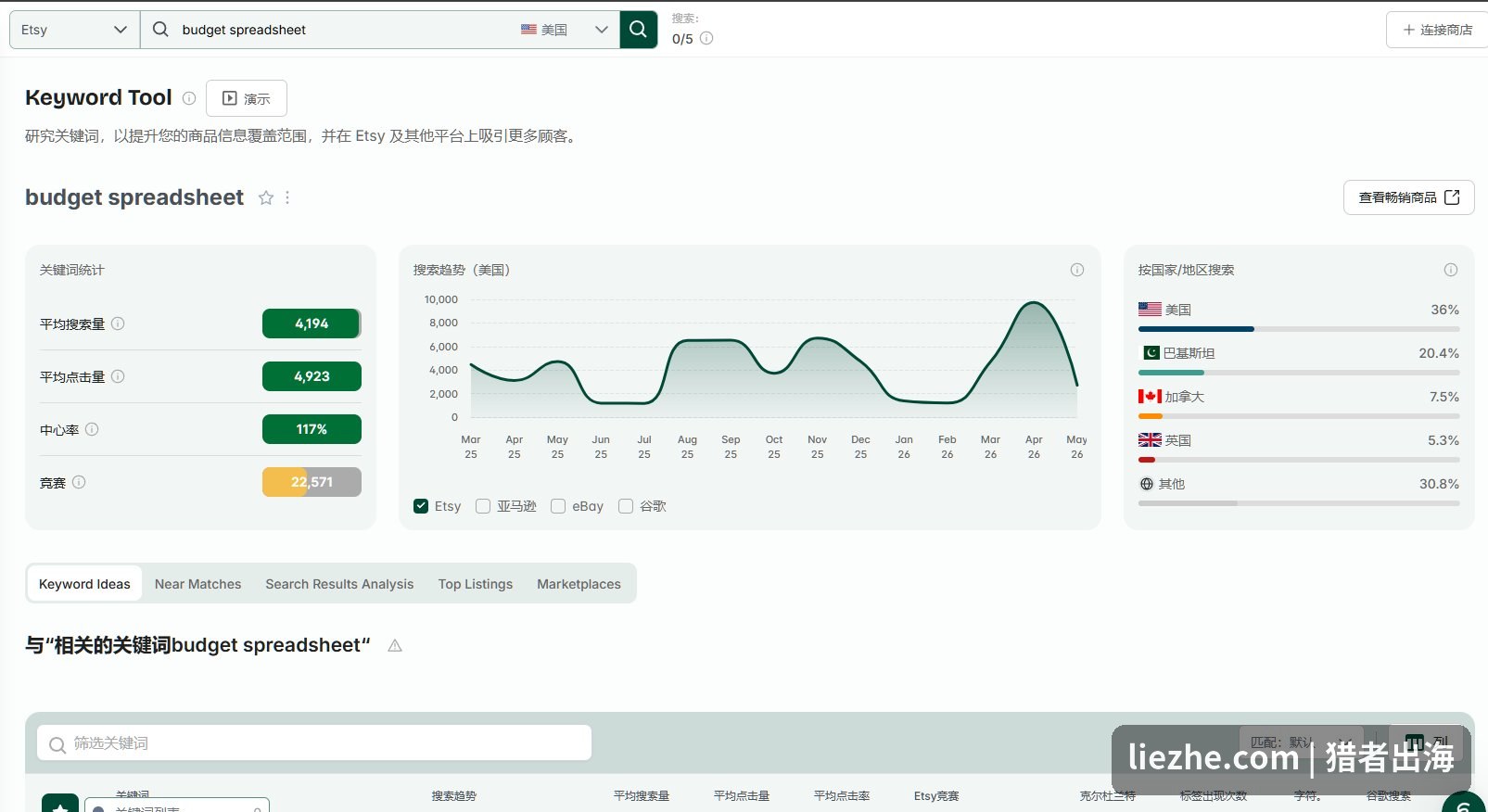Open the Top Listings tab
Viewport: 1488px width, 812px height.
tap(476, 584)
